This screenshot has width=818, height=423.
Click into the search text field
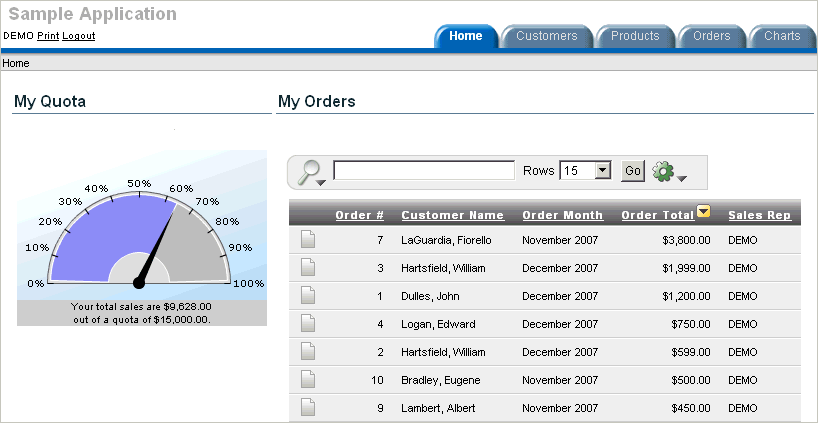[423, 171]
